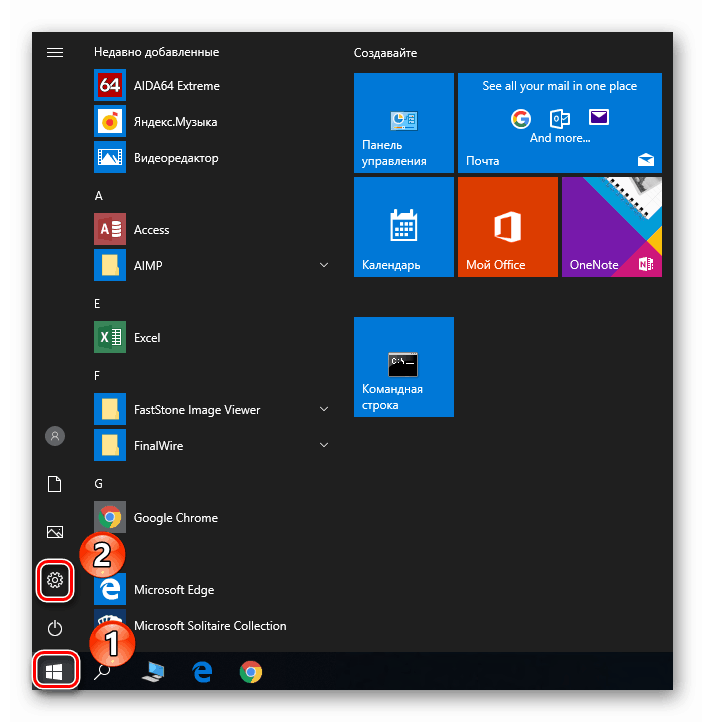705x722 pixels.
Task: Open the OneNote tile
Action: pos(612,227)
